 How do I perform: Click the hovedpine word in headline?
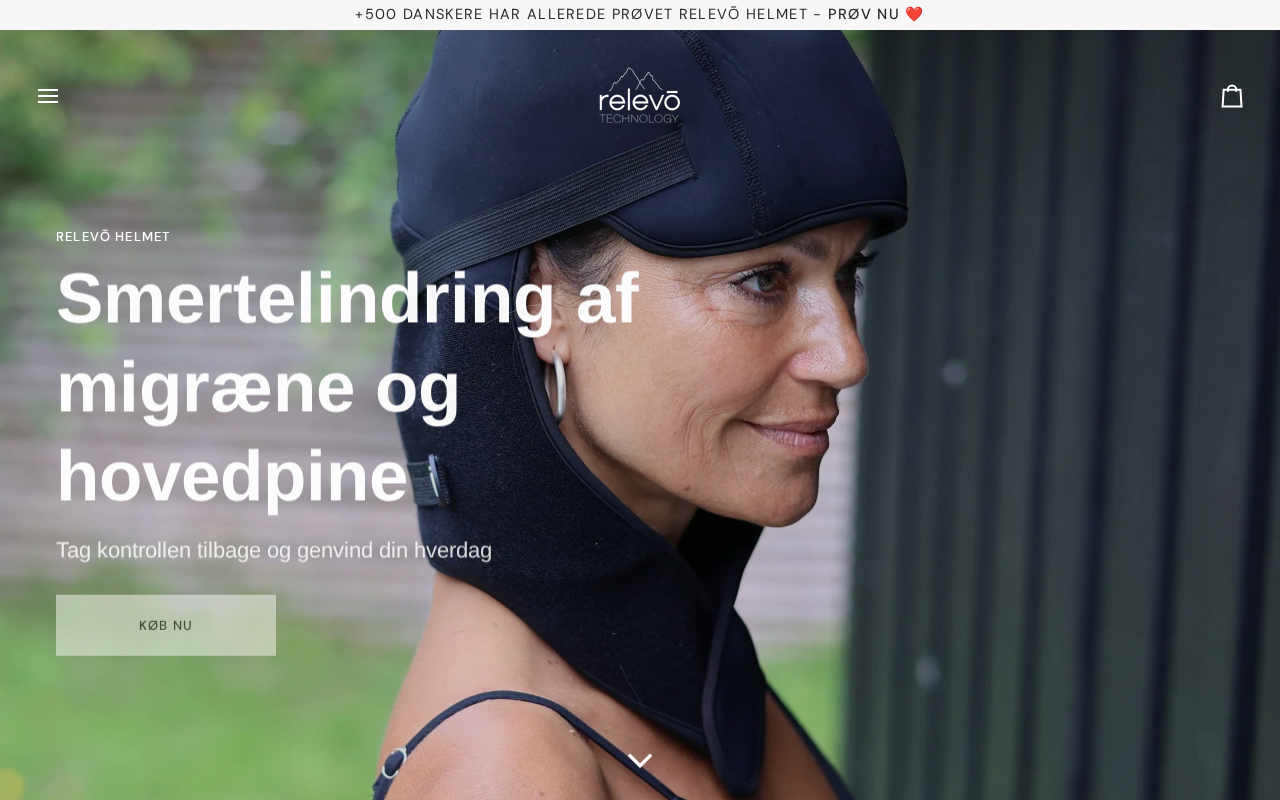(x=232, y=476)
